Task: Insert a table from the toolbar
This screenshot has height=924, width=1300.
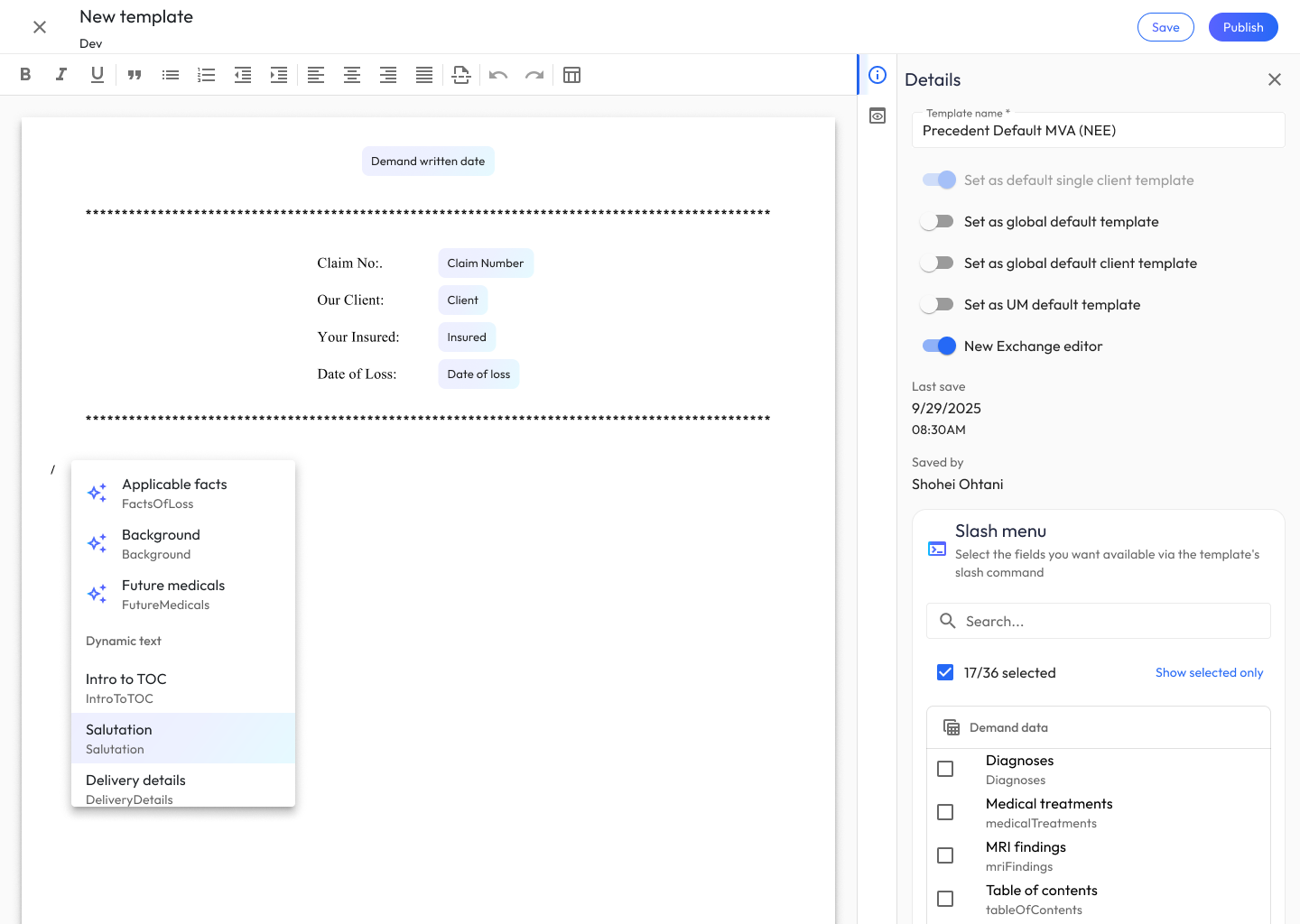Action: [x=571, y=75]
